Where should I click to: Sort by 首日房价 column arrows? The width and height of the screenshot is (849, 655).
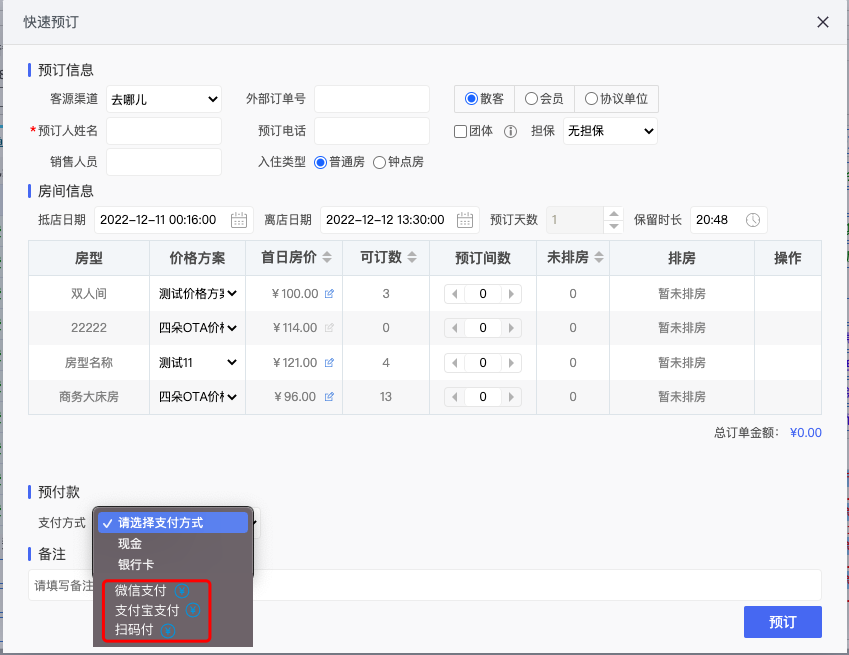(327, 257)
